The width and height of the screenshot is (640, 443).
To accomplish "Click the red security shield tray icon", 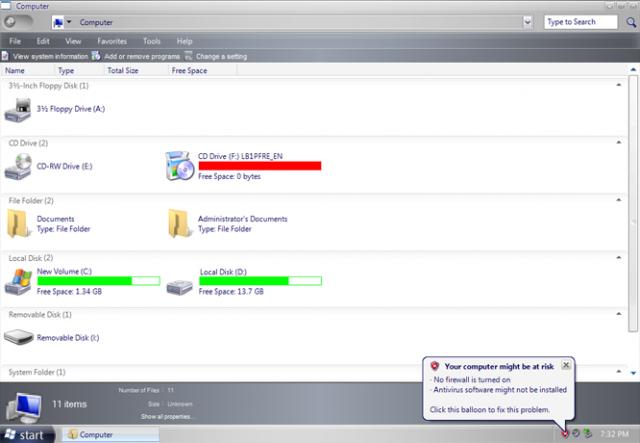I will point(565,434).
